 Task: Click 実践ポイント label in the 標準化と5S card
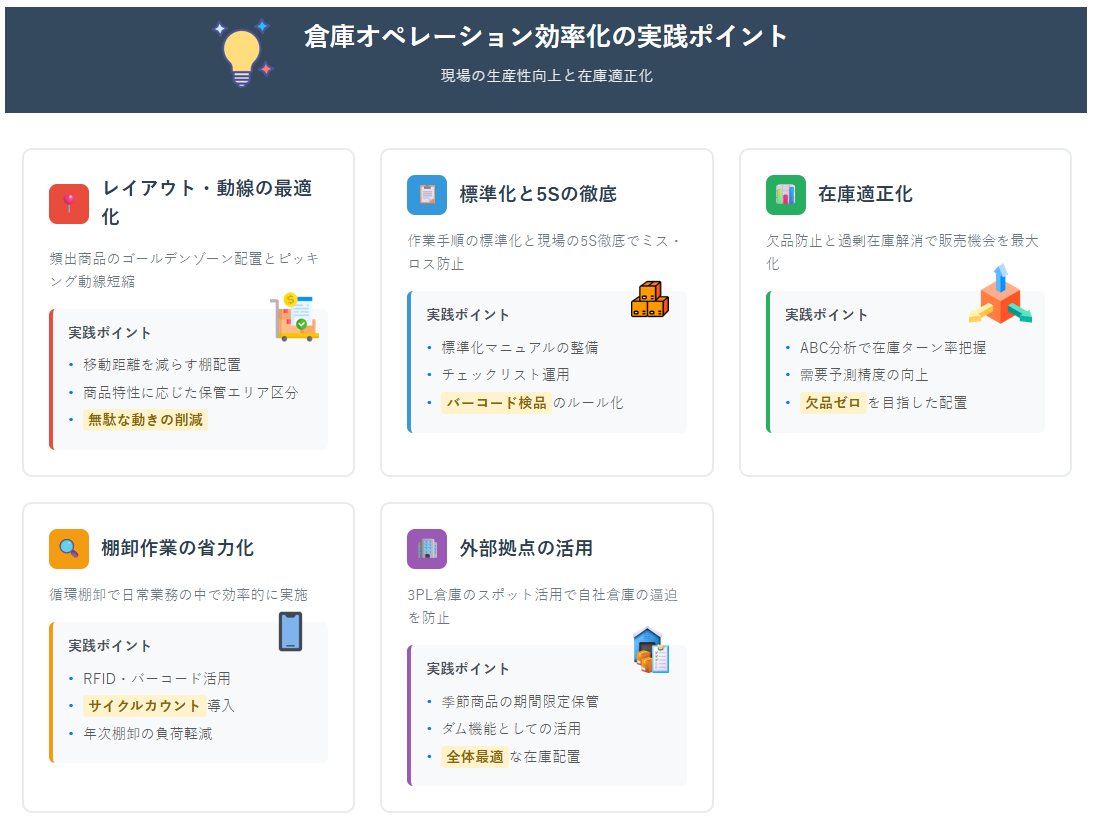(468, 315)
